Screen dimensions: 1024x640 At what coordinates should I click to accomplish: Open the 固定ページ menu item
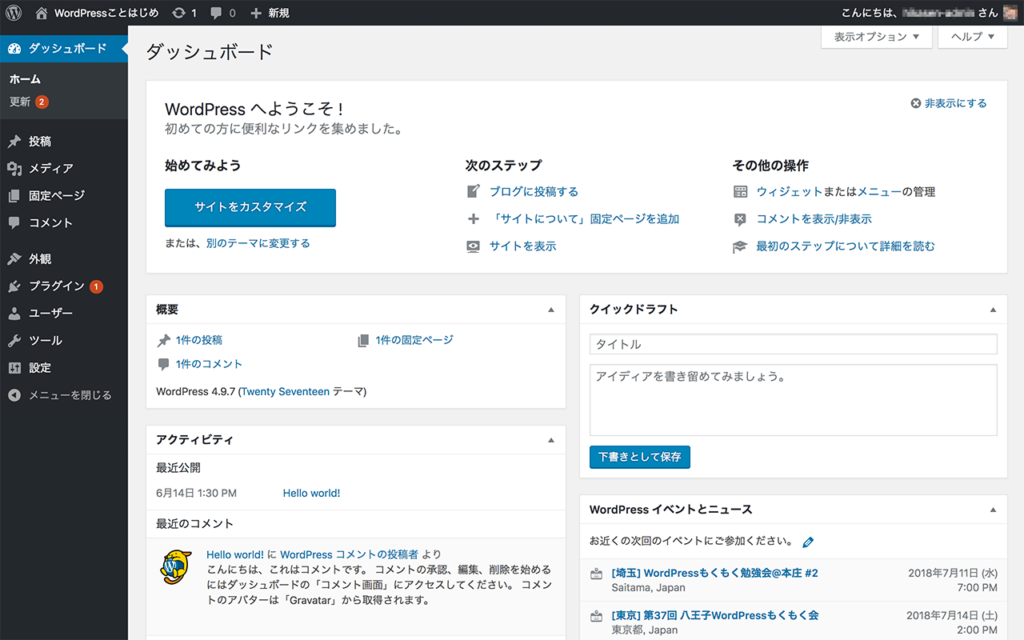[x=64, y=196]
